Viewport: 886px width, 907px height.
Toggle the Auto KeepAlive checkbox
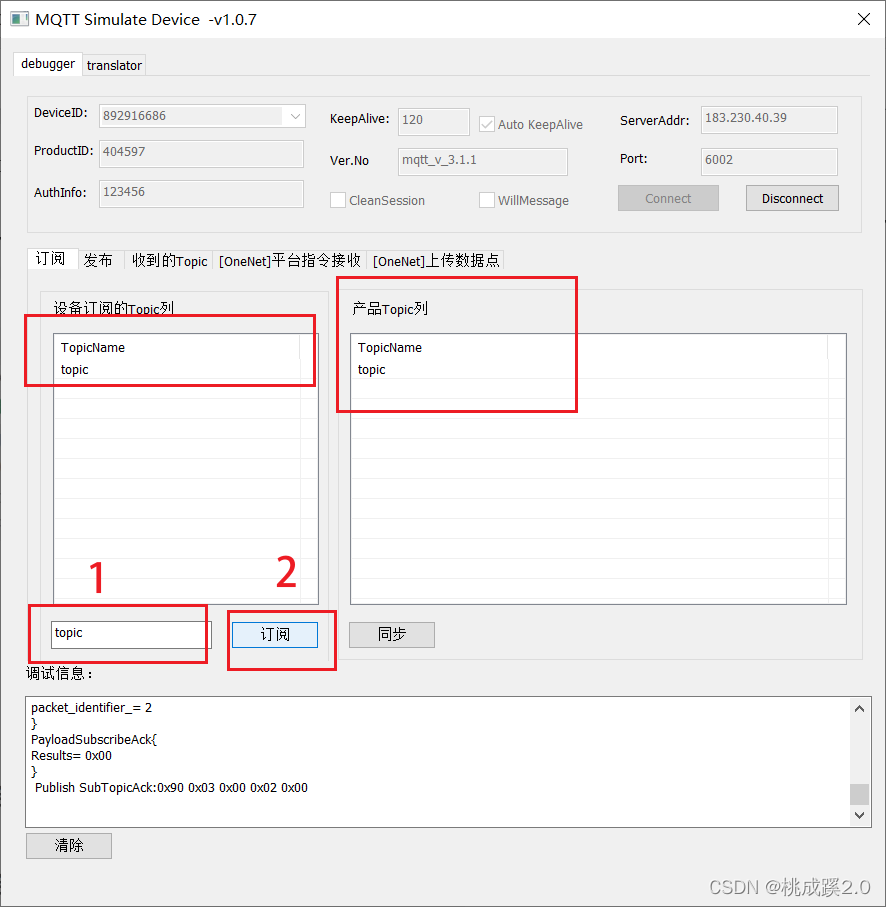pos(486,124)
